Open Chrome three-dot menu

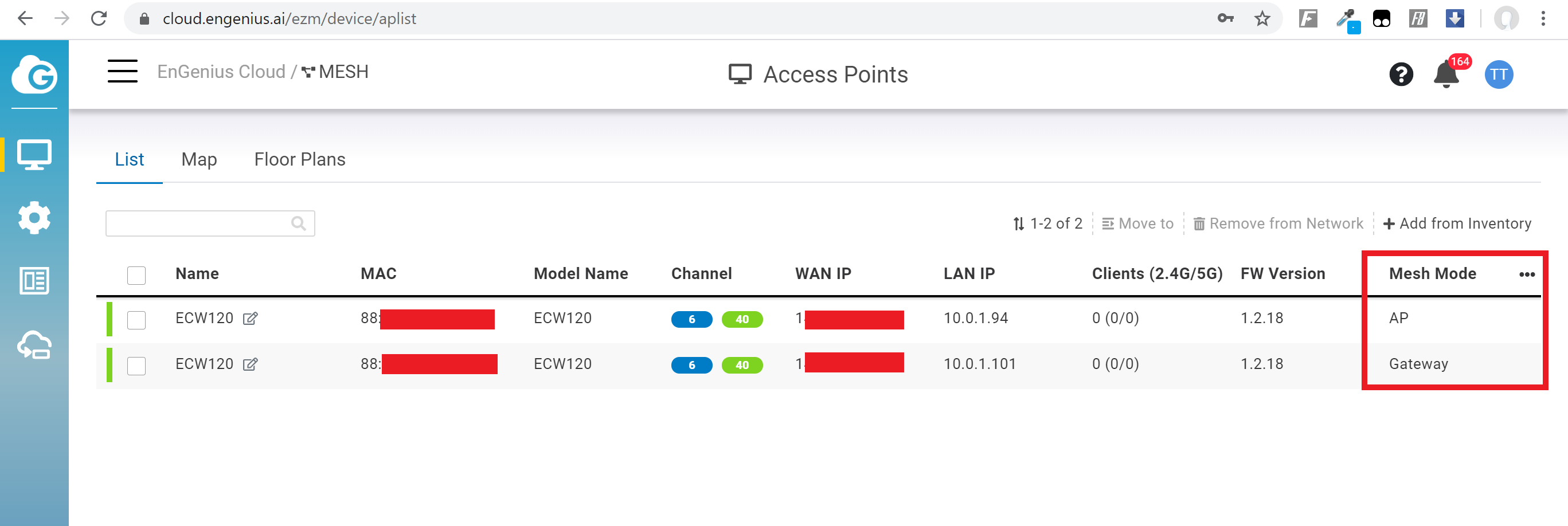[1543, 19]
